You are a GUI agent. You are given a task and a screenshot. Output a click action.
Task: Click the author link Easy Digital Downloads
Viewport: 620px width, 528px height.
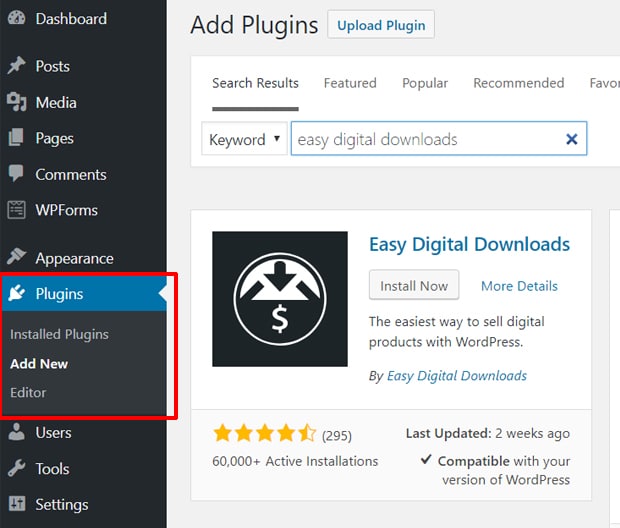[457, 376]
